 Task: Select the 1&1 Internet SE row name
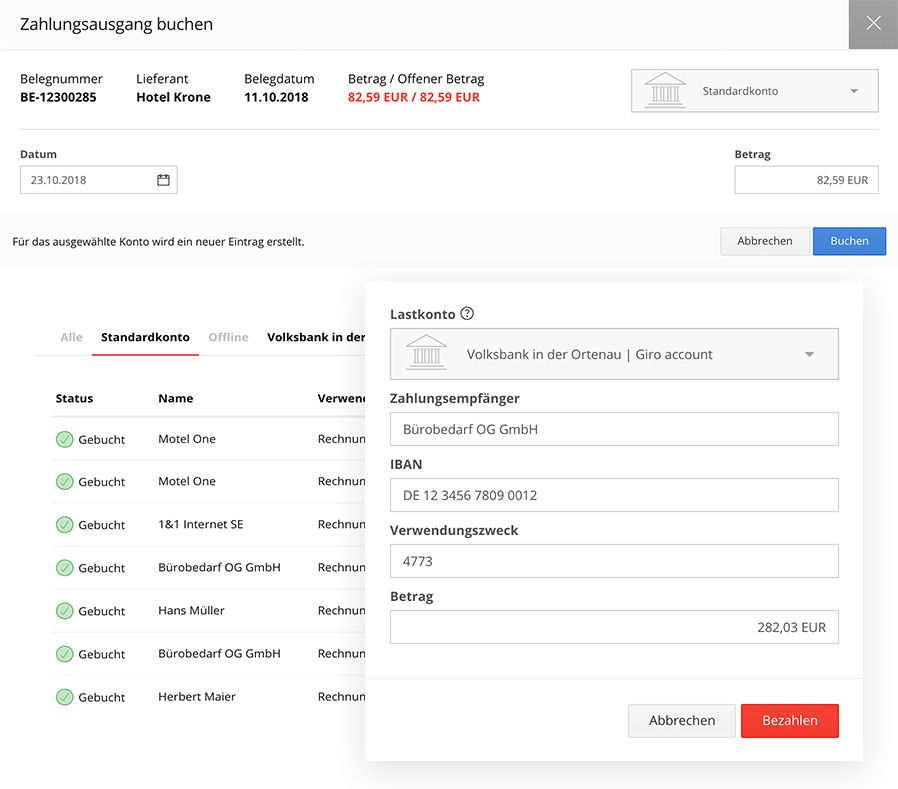[x=200, y=524]
